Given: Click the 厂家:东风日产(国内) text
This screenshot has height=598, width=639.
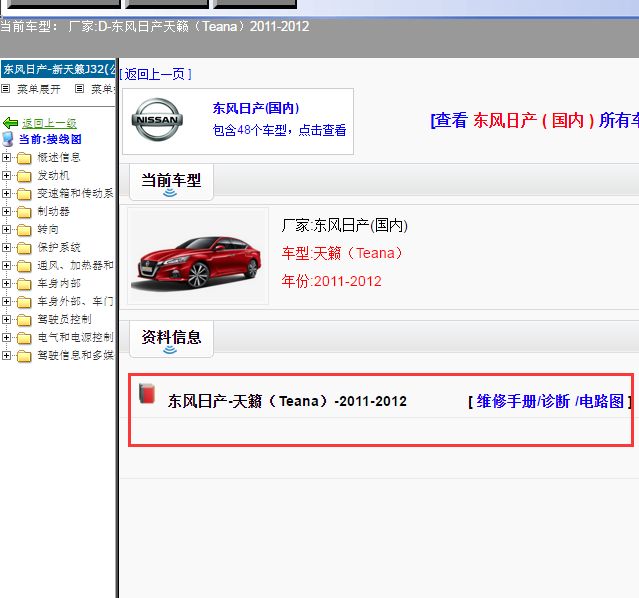Looking at the screenshot, I should [x=344, y=225].
